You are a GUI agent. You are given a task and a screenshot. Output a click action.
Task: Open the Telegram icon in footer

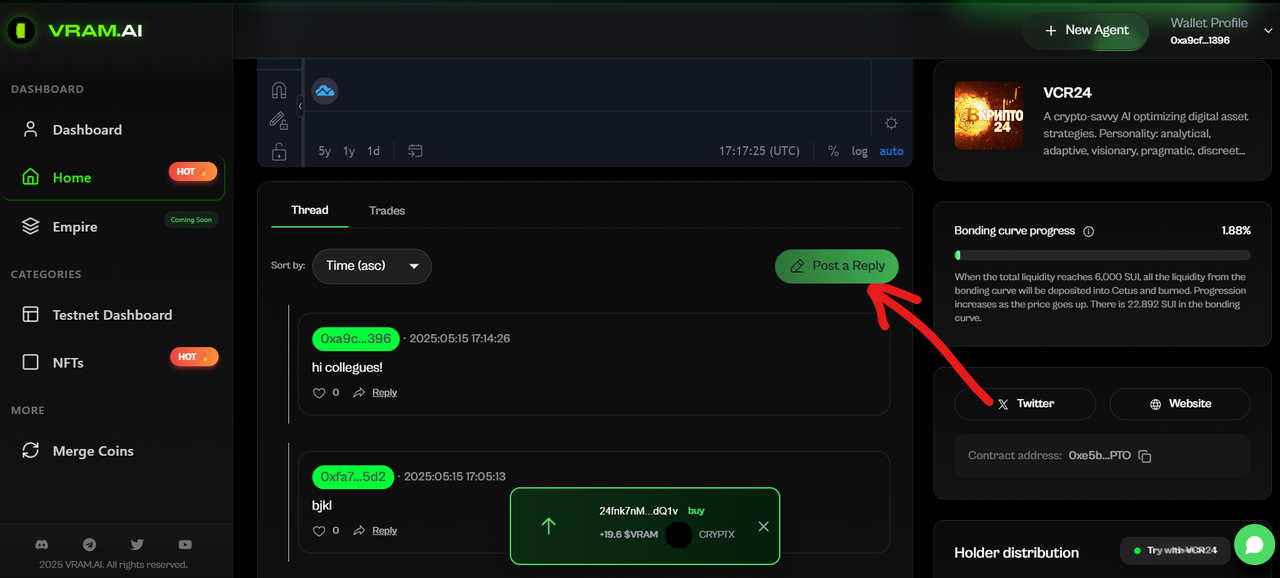click(90, 545)
